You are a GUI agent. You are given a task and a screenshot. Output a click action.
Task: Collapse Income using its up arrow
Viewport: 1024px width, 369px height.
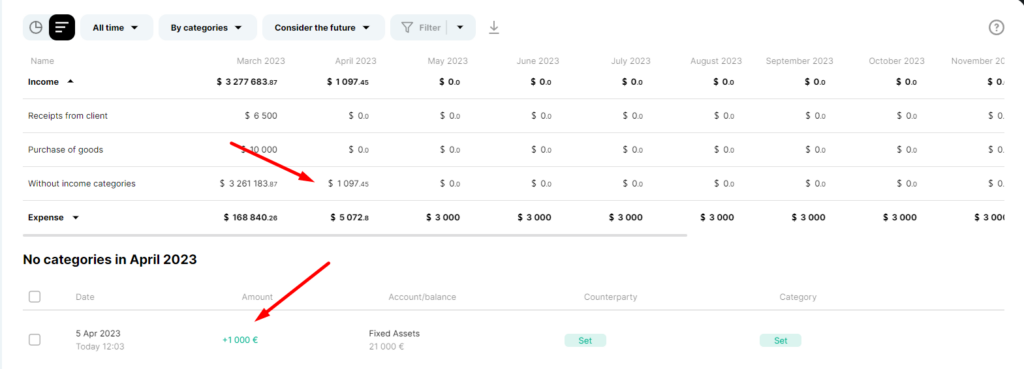click(x=71, y=82)
